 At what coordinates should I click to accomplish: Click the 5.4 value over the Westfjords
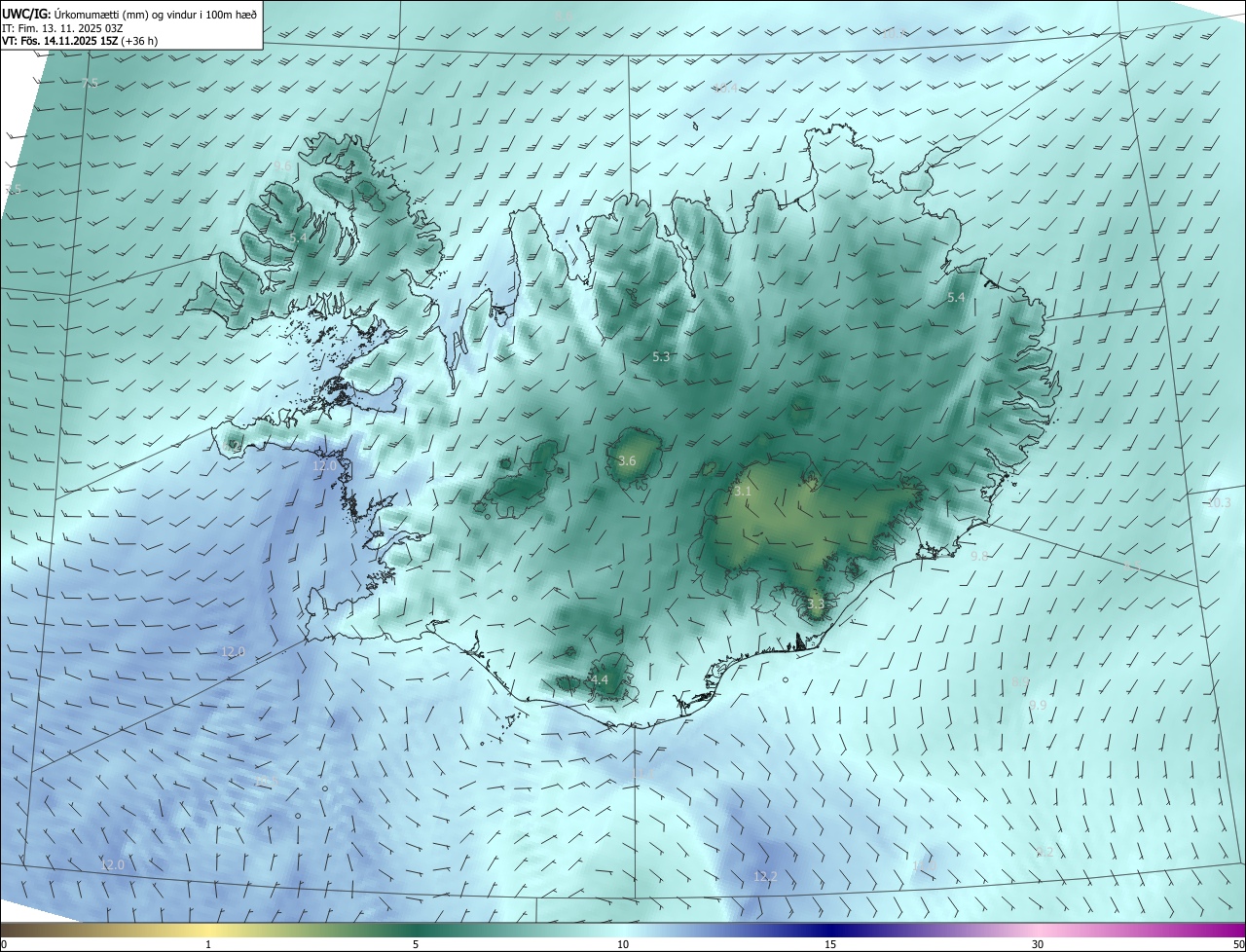[298, 238]
